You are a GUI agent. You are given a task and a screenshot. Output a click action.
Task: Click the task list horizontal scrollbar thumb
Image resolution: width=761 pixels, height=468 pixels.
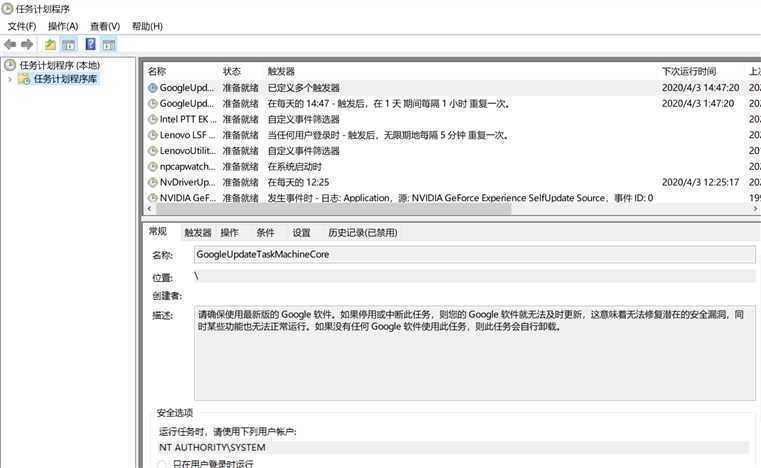[333, 209]
